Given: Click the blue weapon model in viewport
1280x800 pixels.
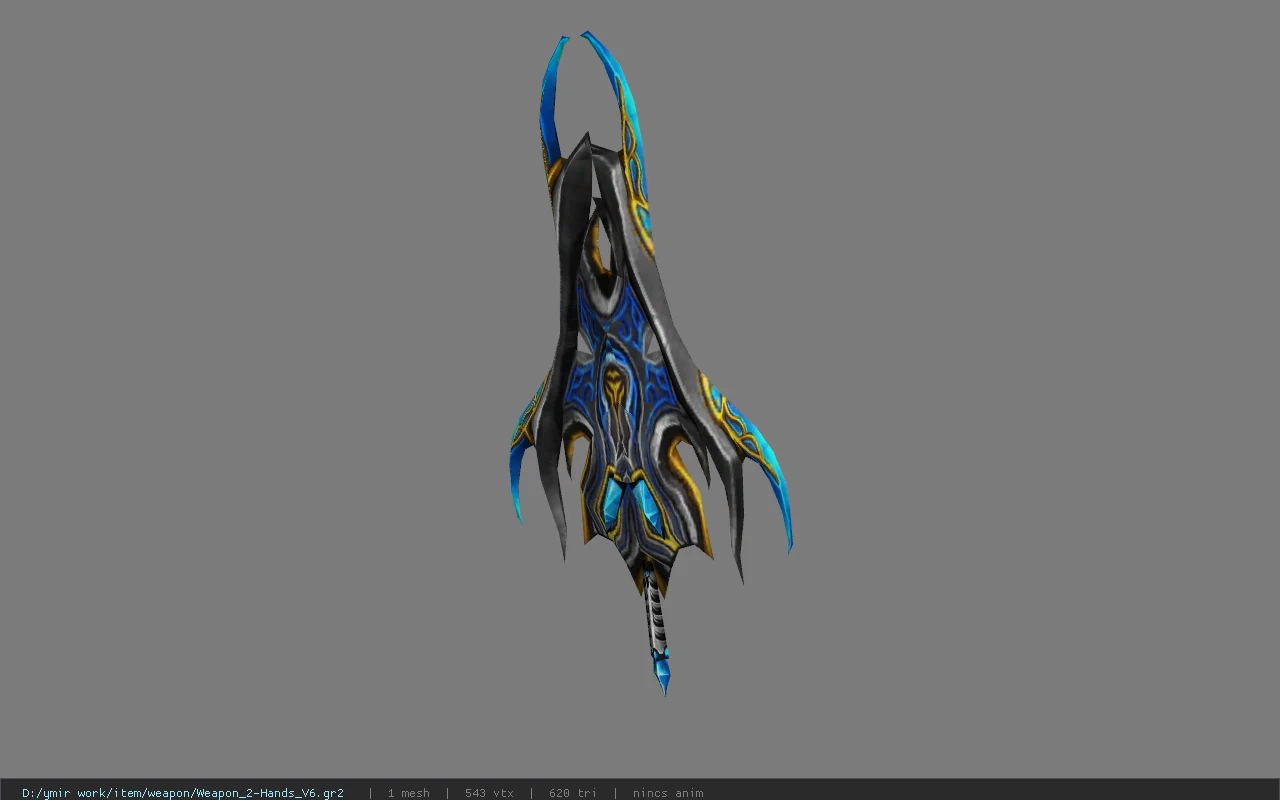Looking at the screenshot, I should coord(650,365).
